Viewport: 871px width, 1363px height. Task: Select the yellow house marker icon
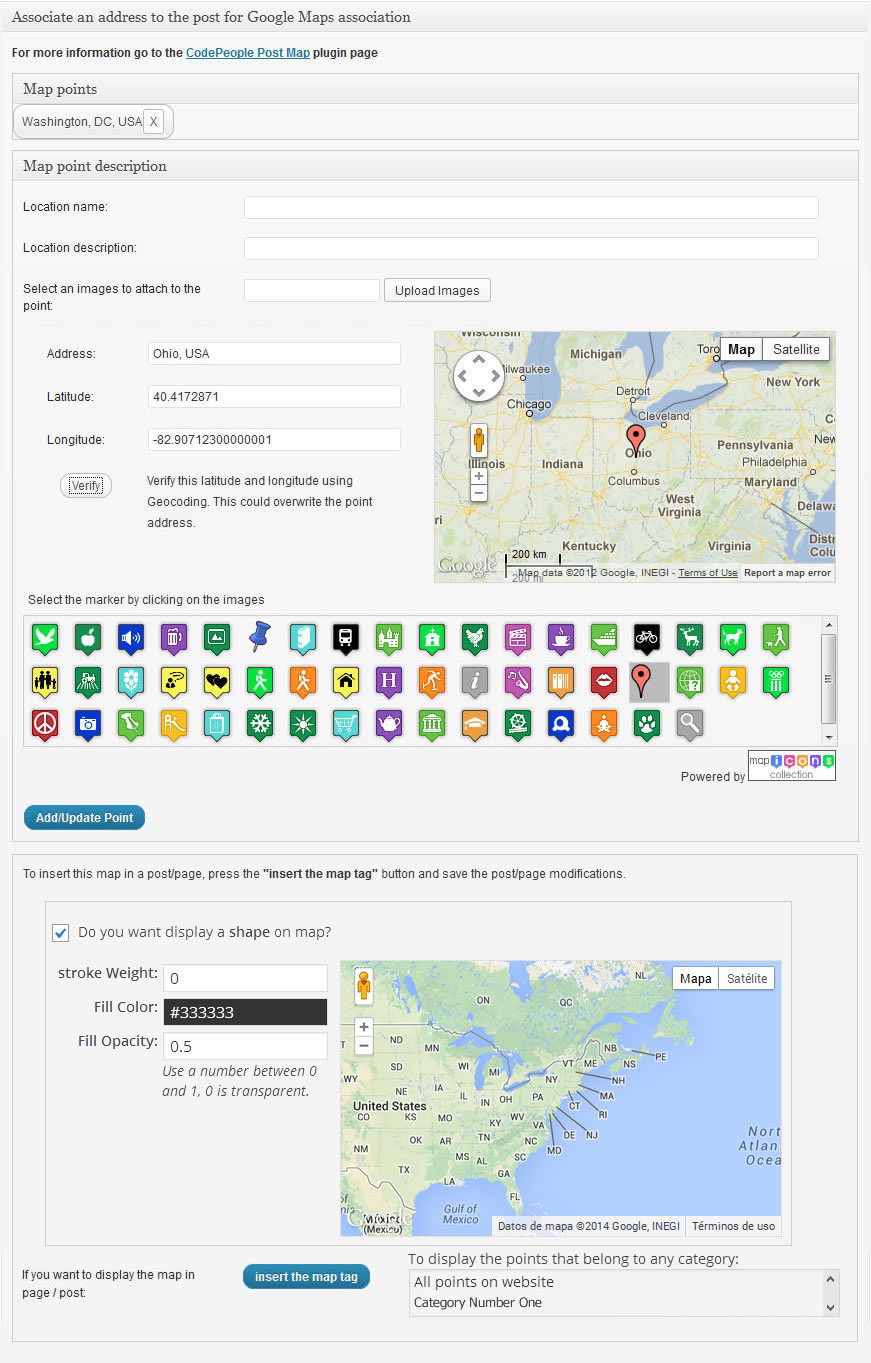coord(346,681)
